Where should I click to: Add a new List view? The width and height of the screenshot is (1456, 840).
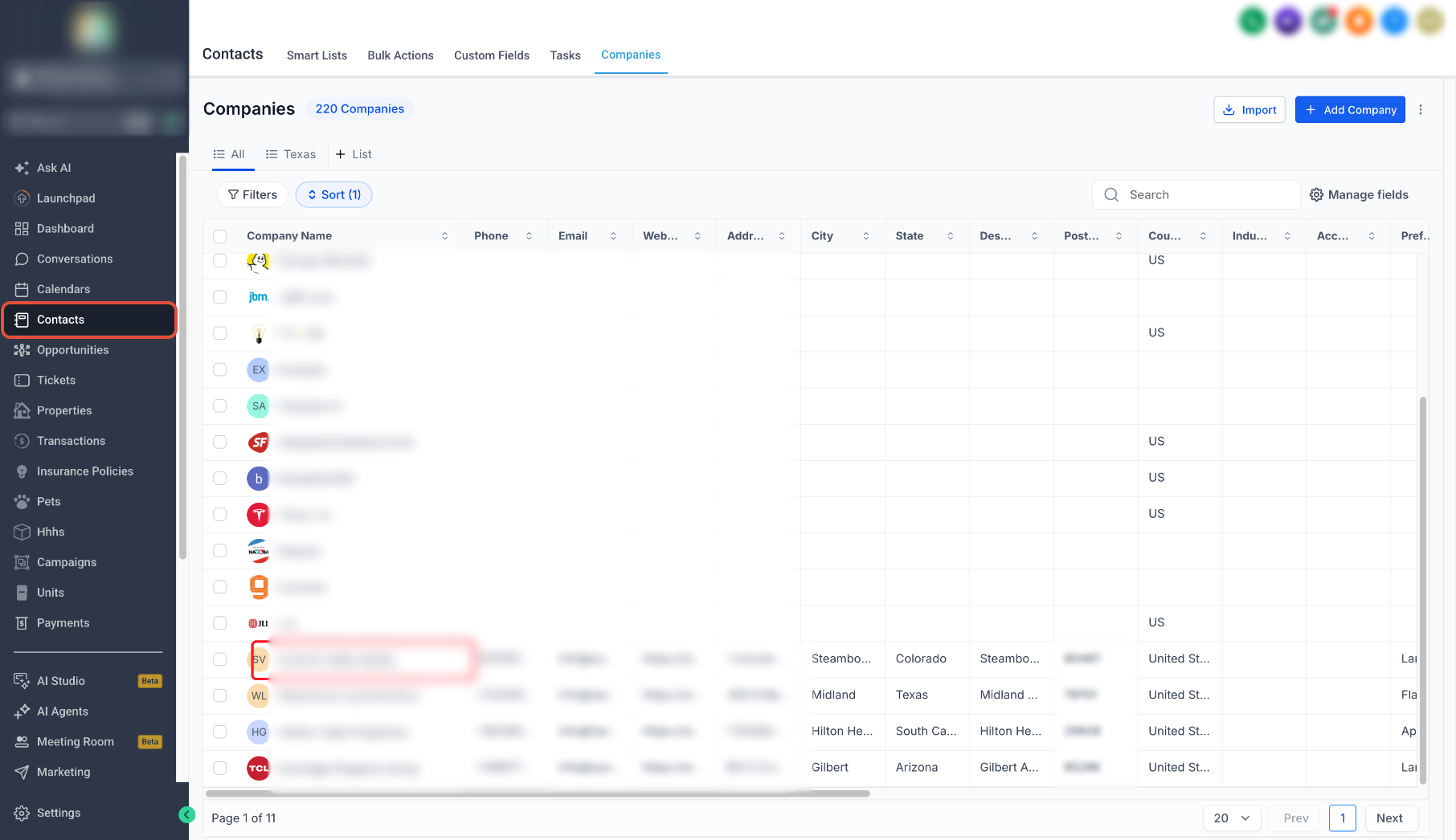click(x=354, y=154)
